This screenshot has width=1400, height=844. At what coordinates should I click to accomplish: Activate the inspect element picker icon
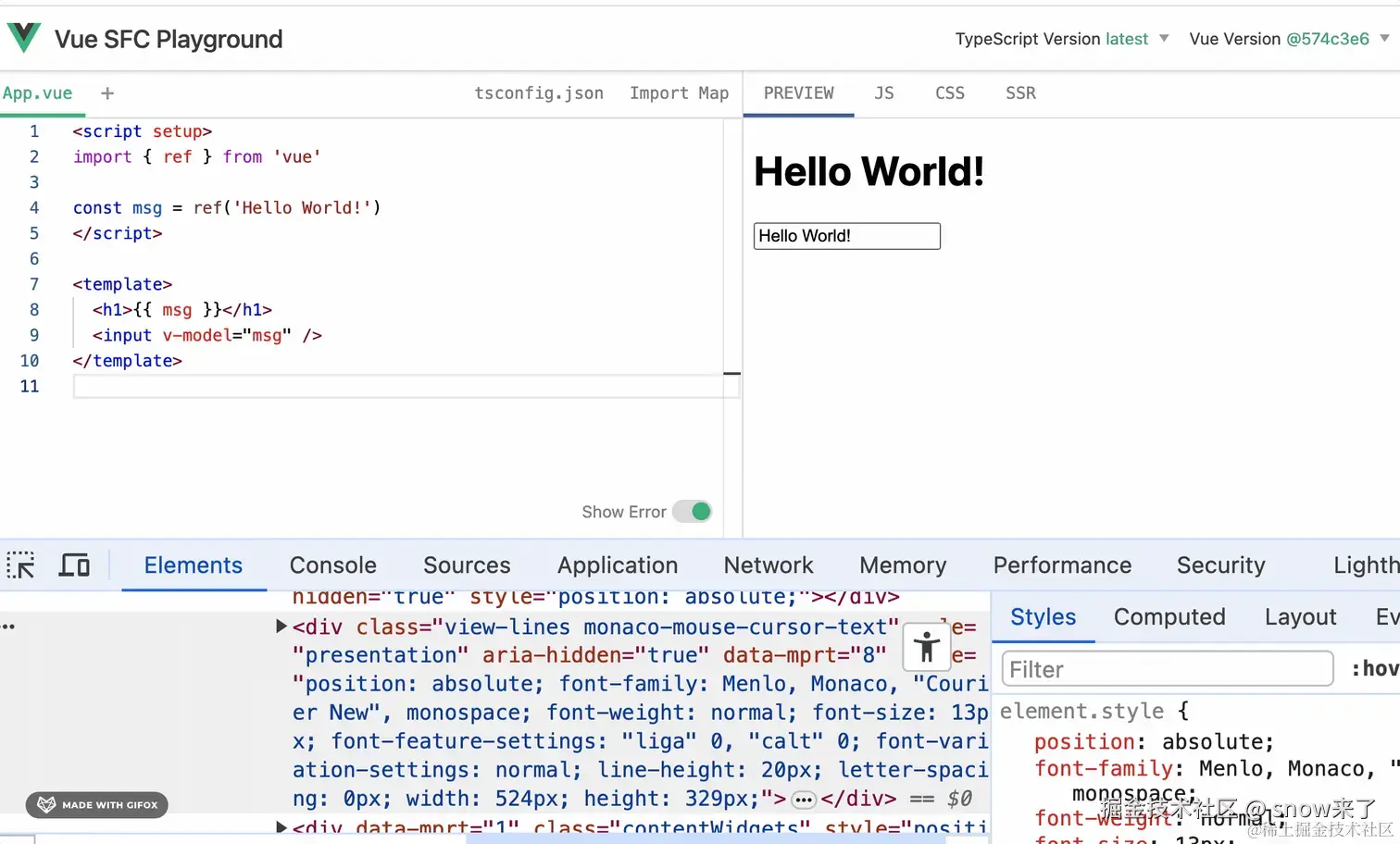pyautogui.click(x=20, y=565)
